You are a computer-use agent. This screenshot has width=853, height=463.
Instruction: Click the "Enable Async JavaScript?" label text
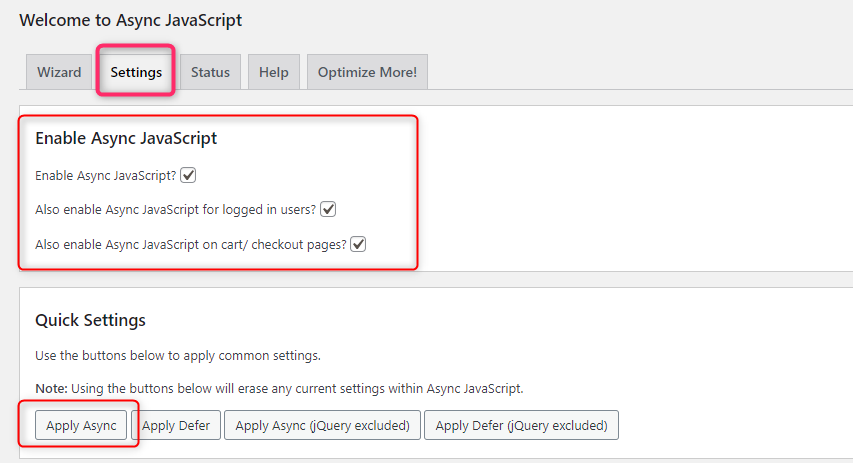click(106, 176)
